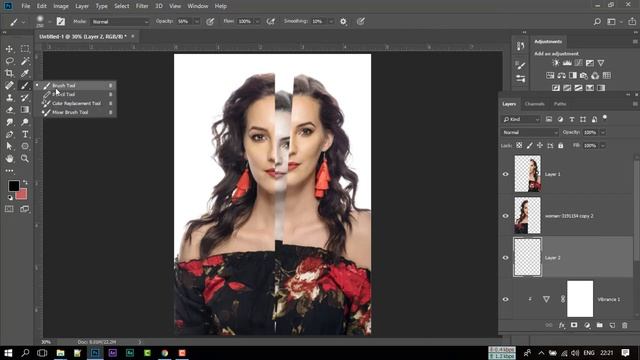The image size is (640, 360).
Task: Select the Healing Brush tool
Action: tap(9, 85)
